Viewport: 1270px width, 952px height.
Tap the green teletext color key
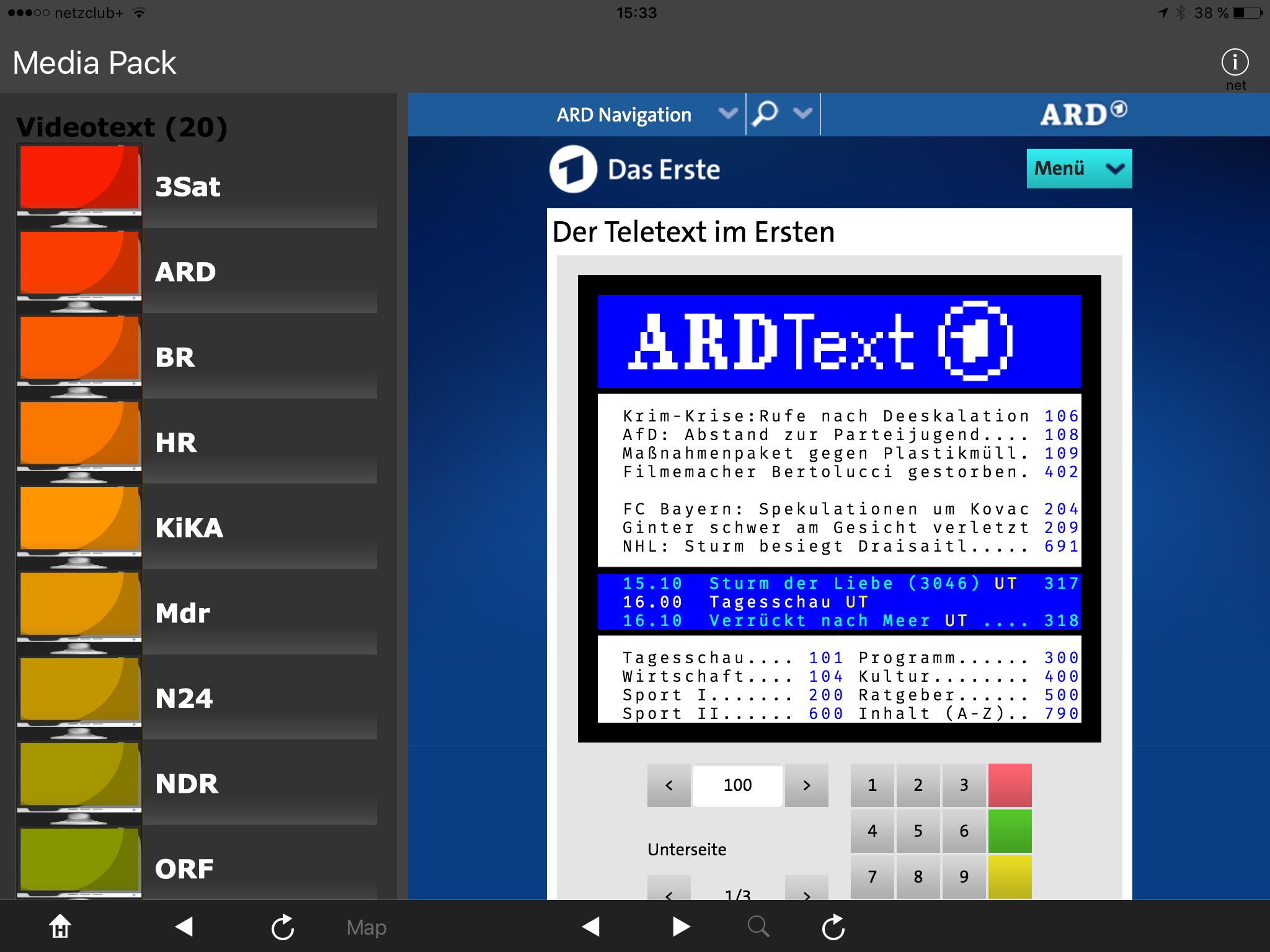coord(1010,831)
